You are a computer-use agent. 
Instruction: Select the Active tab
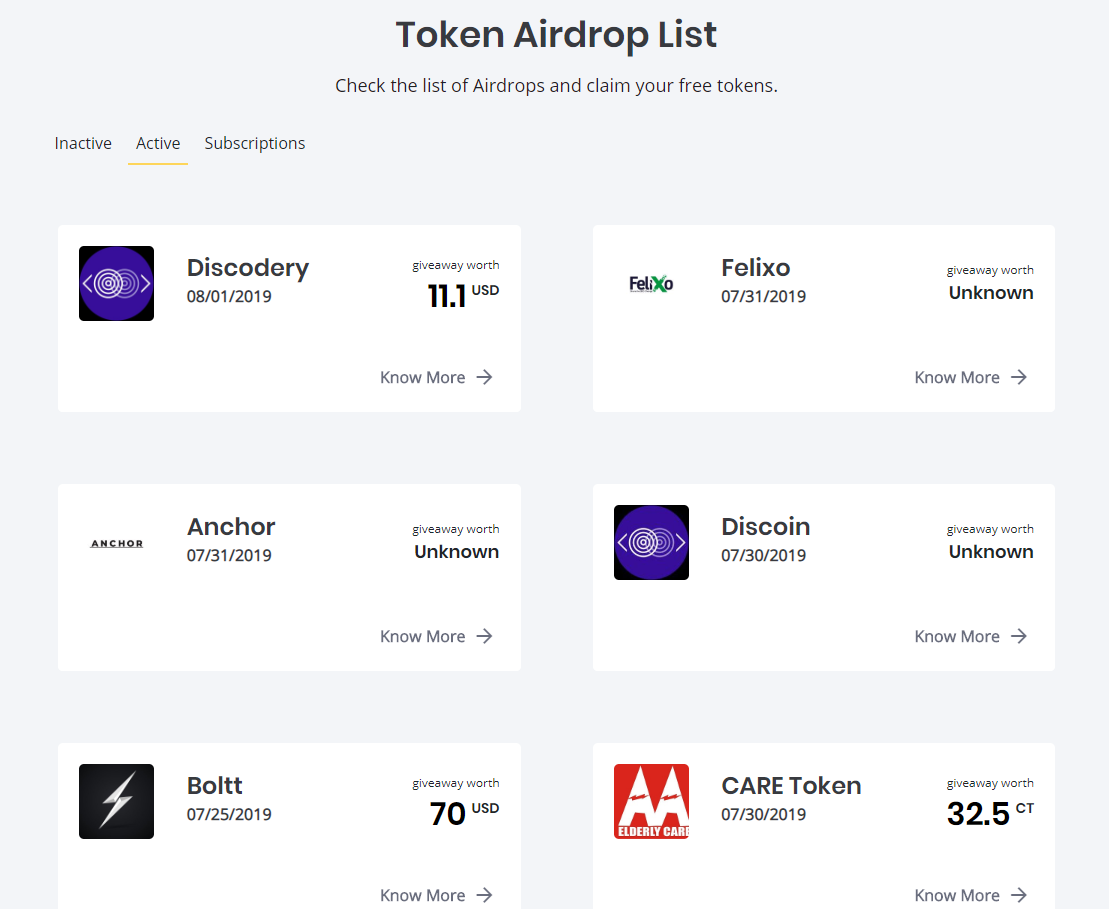tap(158, 143)
